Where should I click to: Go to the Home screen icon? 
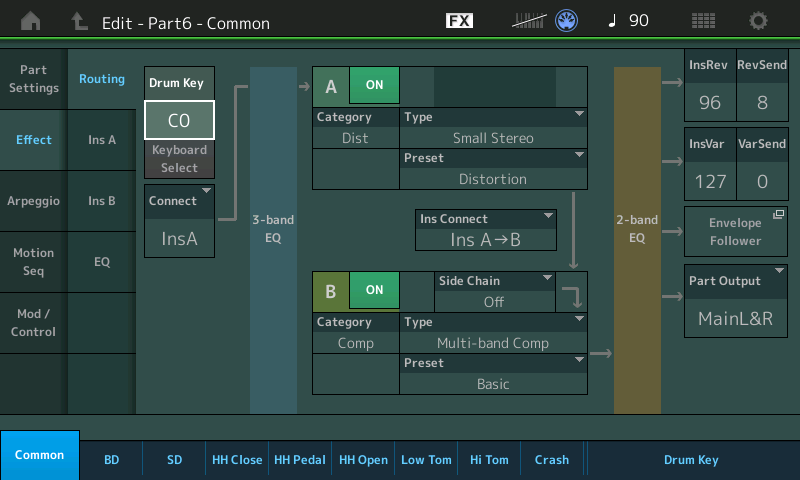31,20
